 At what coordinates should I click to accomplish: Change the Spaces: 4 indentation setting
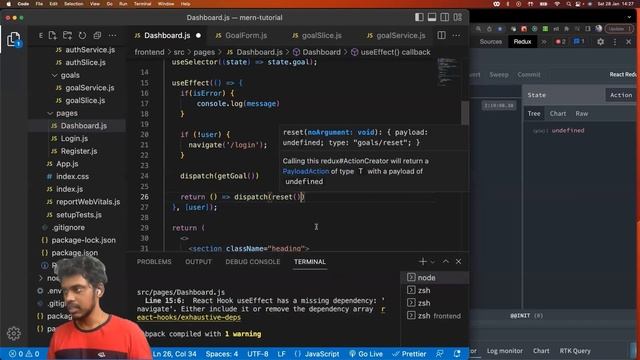pyautogui.click(x=222, y=354)
